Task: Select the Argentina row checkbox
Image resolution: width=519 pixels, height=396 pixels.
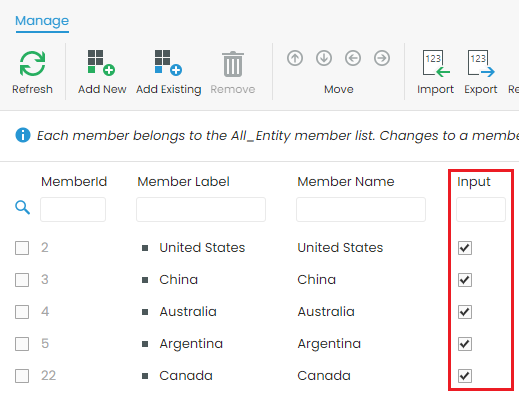Action: (22, 344)
